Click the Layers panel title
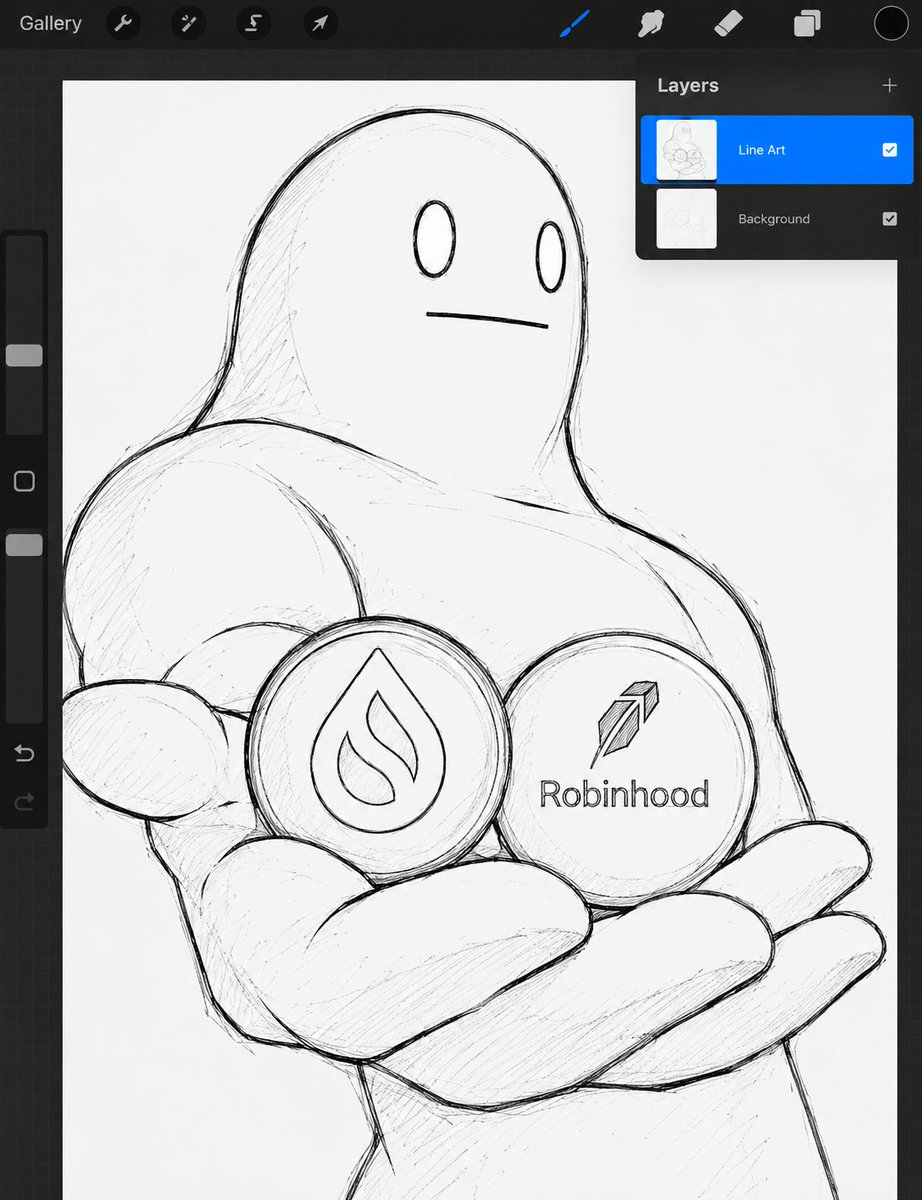 tap(688, 86)
